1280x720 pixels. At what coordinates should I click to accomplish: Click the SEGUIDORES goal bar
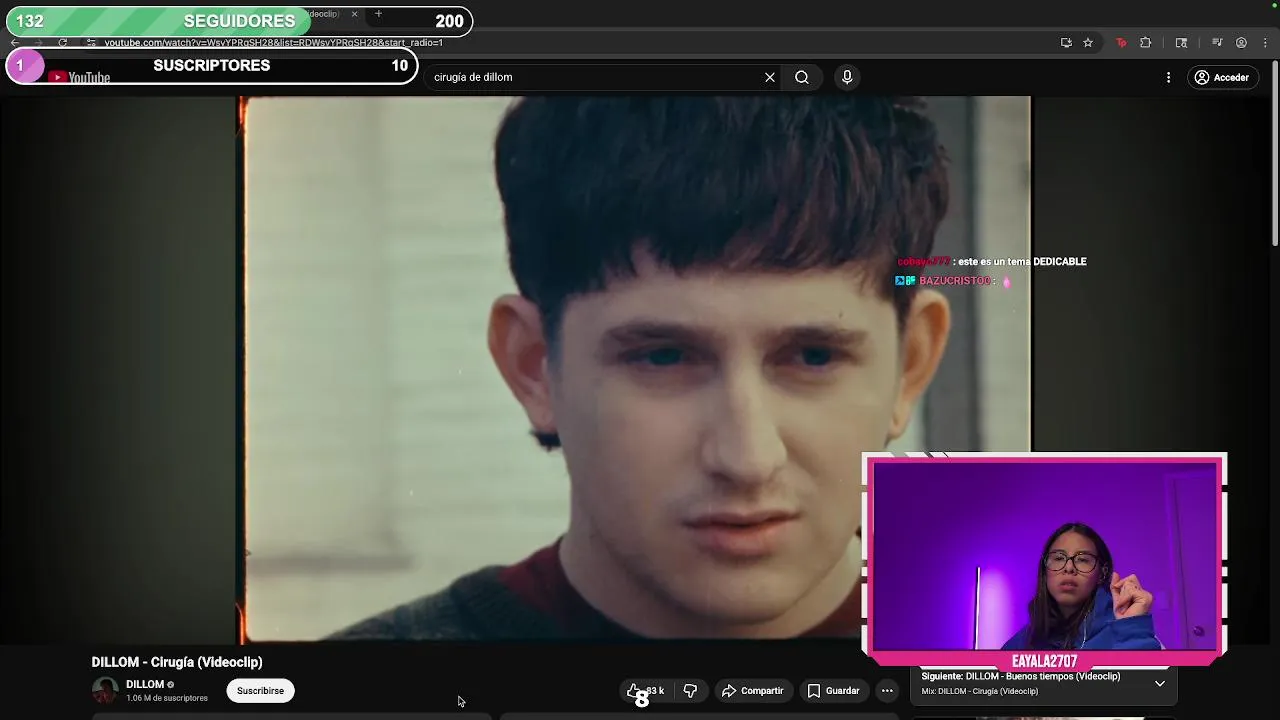[x=239, y=21]
